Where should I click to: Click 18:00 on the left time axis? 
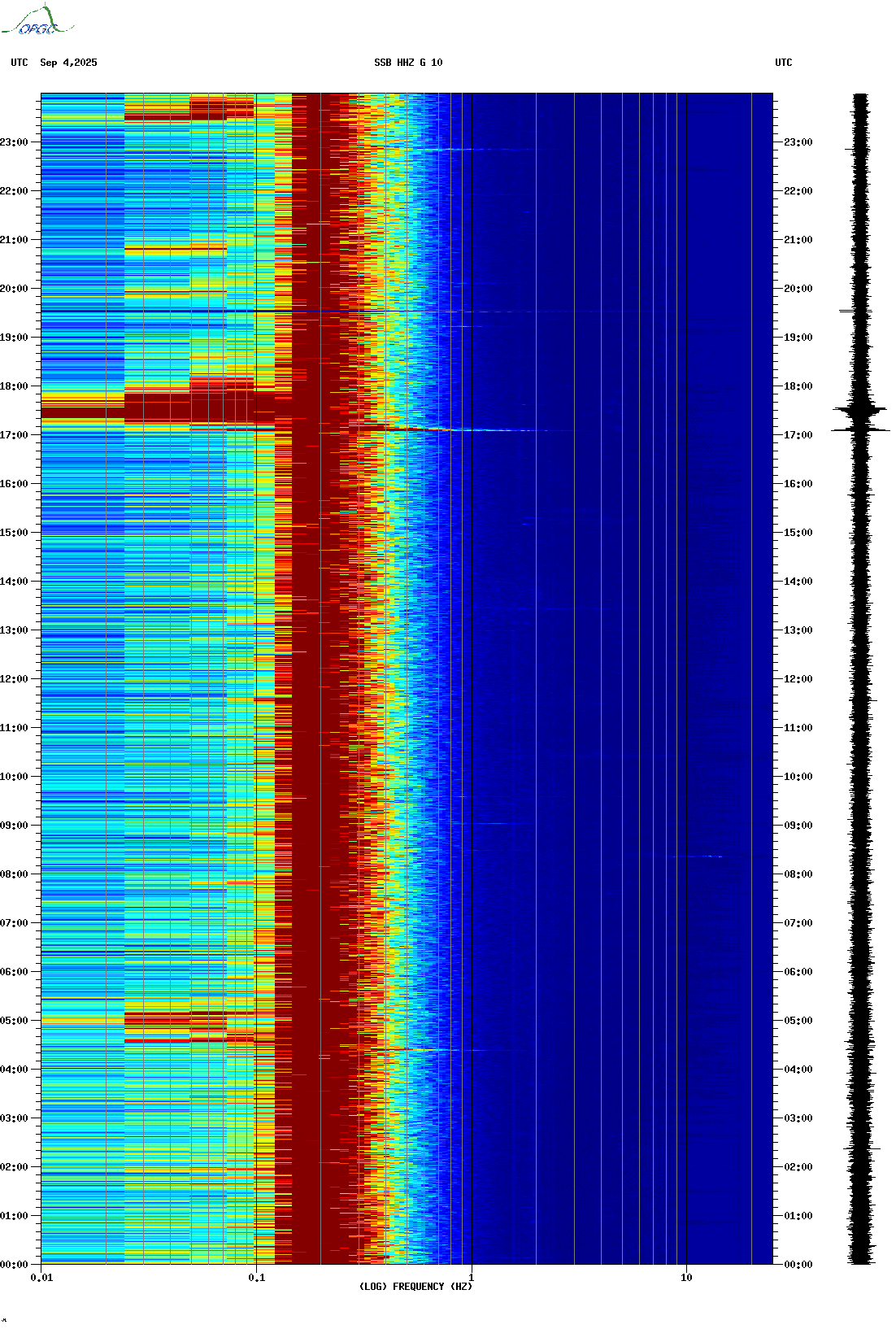14,386
